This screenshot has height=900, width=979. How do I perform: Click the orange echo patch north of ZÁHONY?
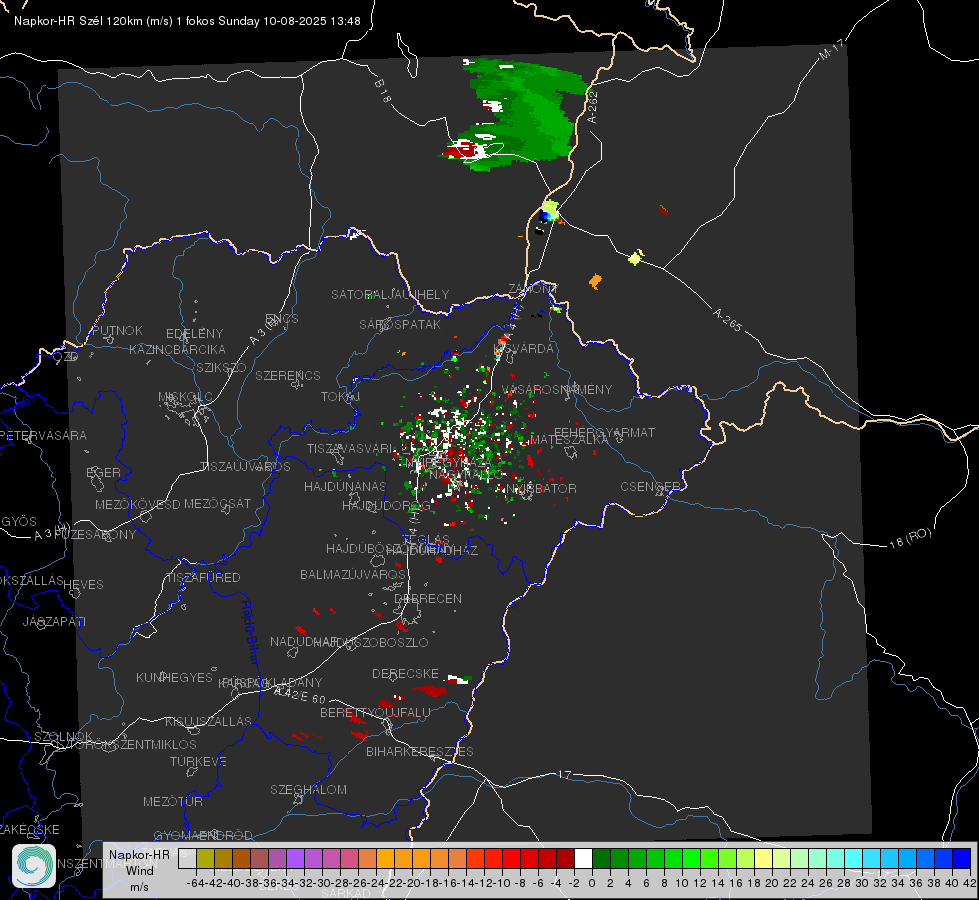[595, 282]
